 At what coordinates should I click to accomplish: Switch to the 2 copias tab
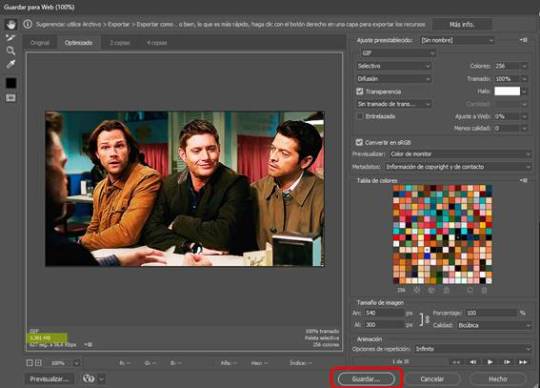(x=120, y=43)
